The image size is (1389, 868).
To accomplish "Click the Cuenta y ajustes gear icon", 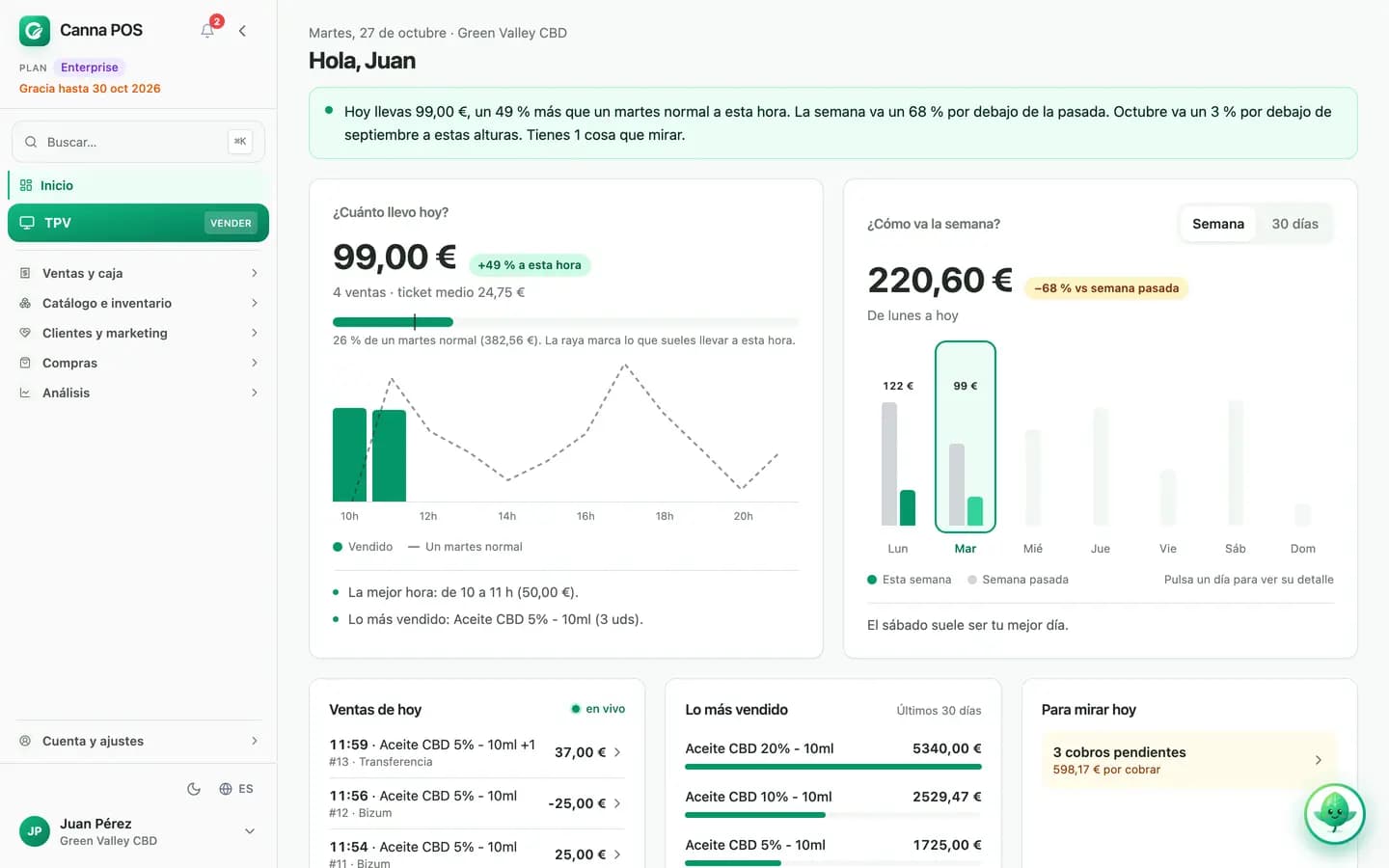I will click(x=25, y=741).
